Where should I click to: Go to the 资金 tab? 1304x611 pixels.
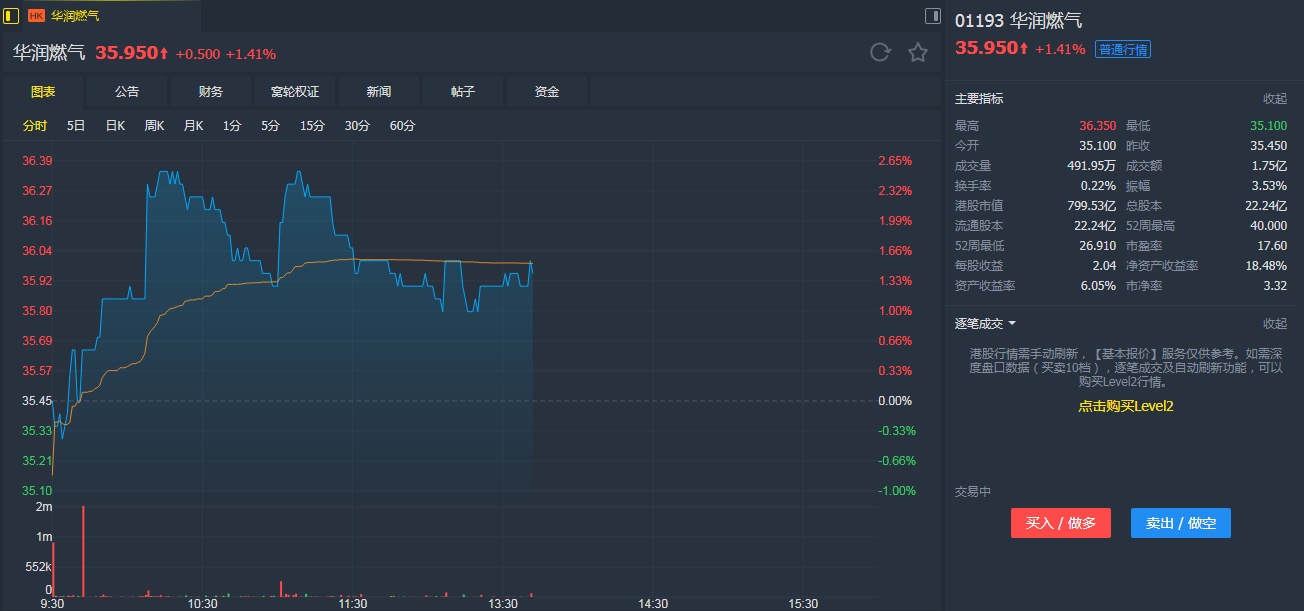click(547, 92)
